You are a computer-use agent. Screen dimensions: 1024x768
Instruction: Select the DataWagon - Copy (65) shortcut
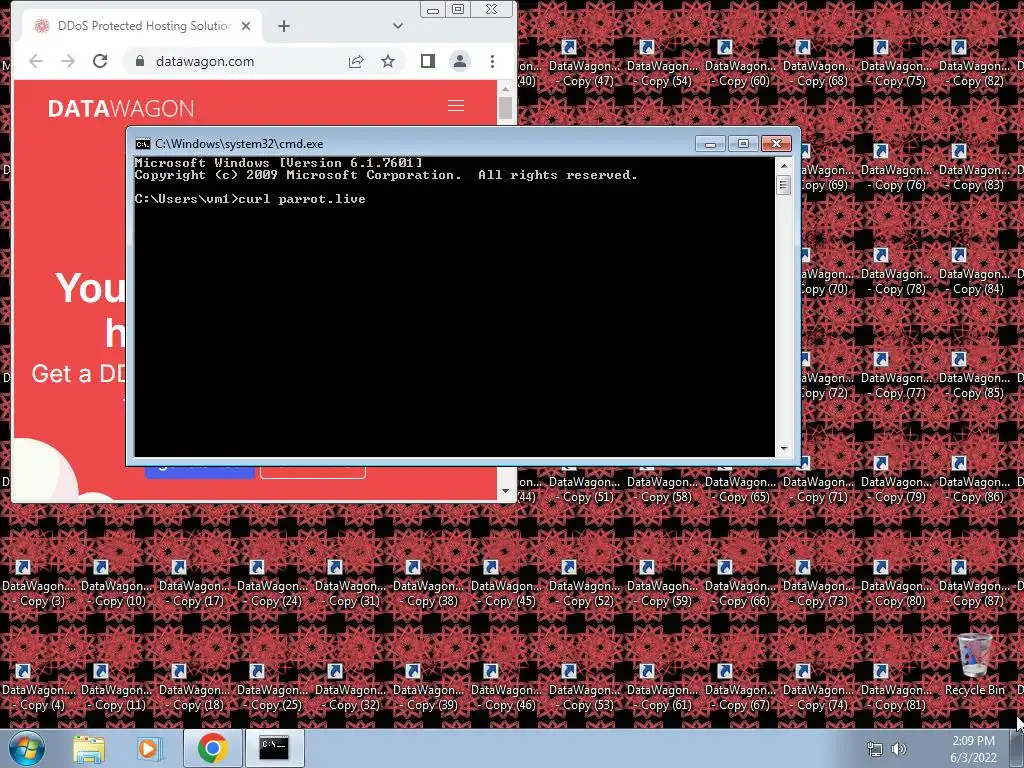point(740,488)
